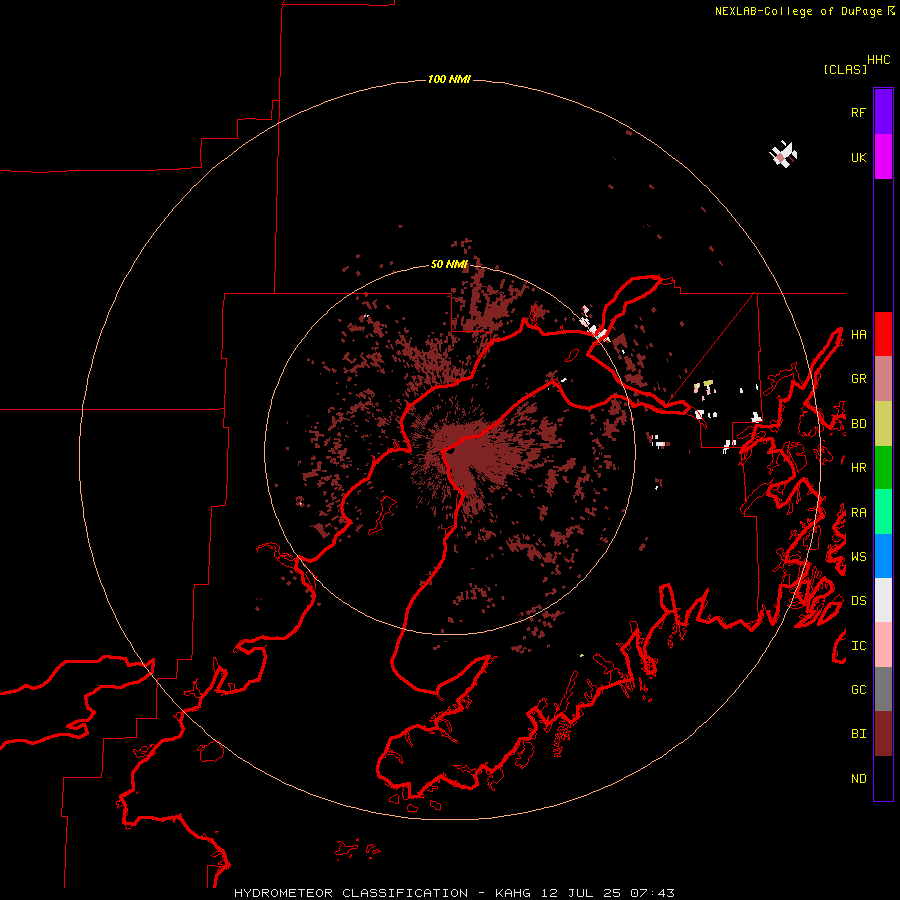
Task: Click the GR legend label
Action: click(858, 379)
